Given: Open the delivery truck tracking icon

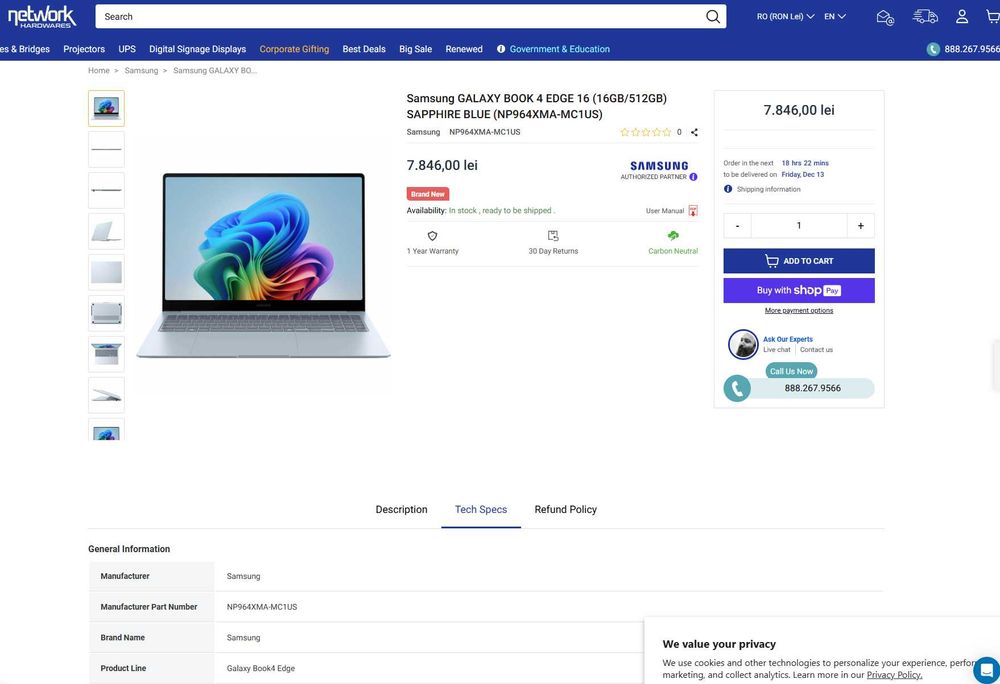Looking at the screenshot, I should 925,17.
